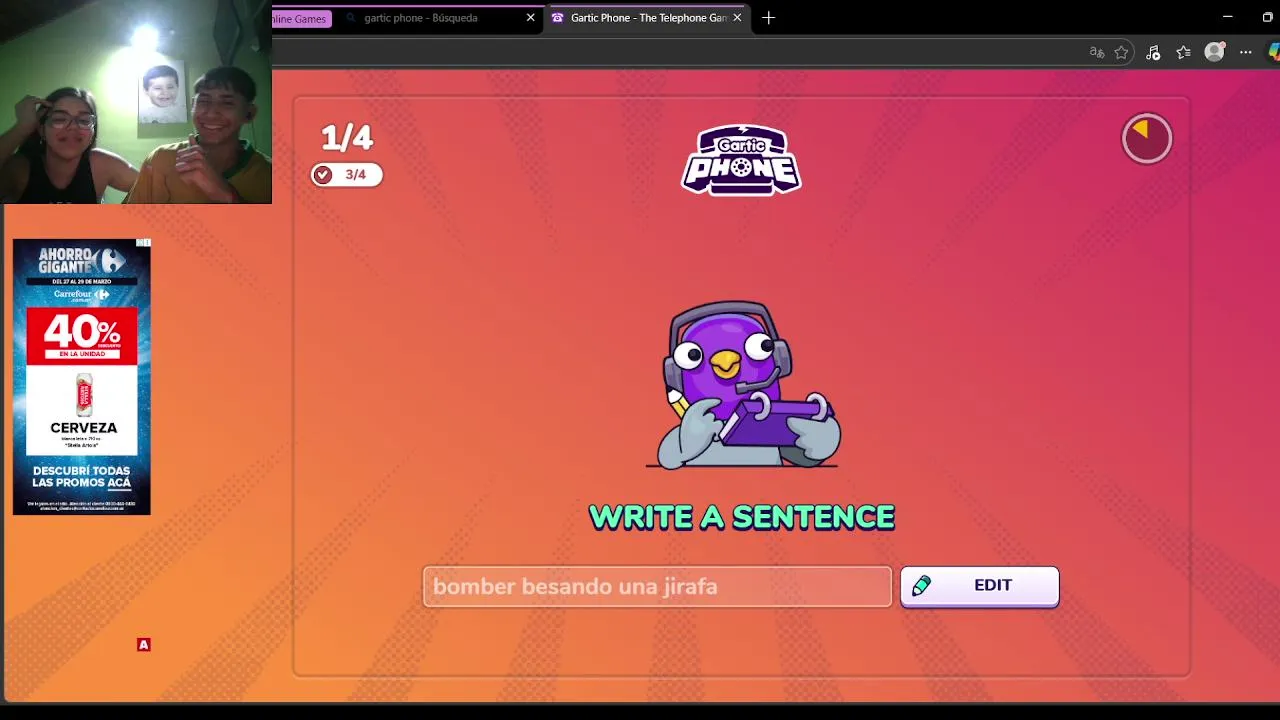This screenshot has height=720, width=1280.
Task: Click the purple bird mascot illustration
Action: pyautogui.click(x=743, y=385)
